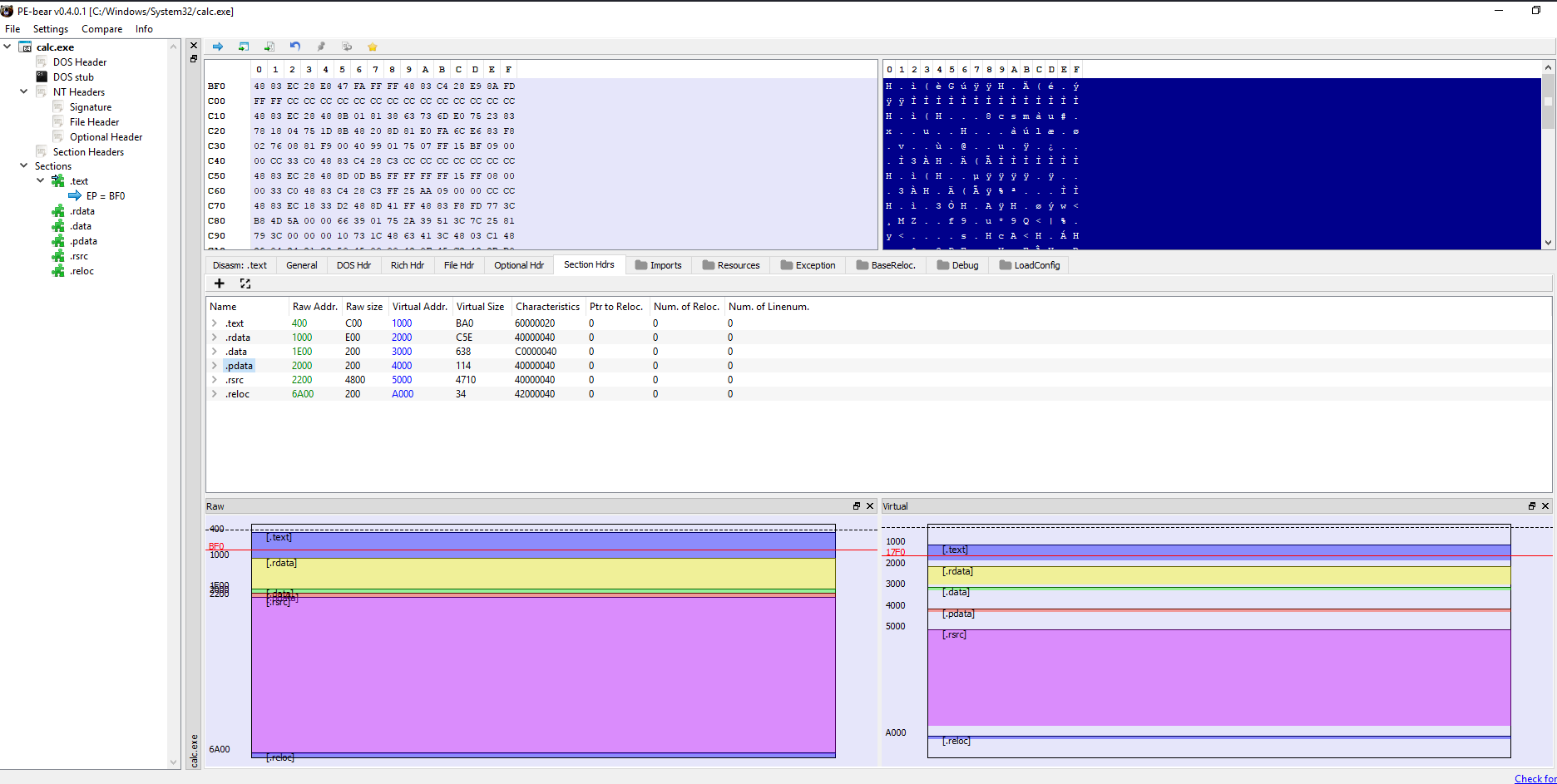Open the LoadConfig tab
The width and height of the screenshot is (1557, 784).
click(x=1031, y=265)
